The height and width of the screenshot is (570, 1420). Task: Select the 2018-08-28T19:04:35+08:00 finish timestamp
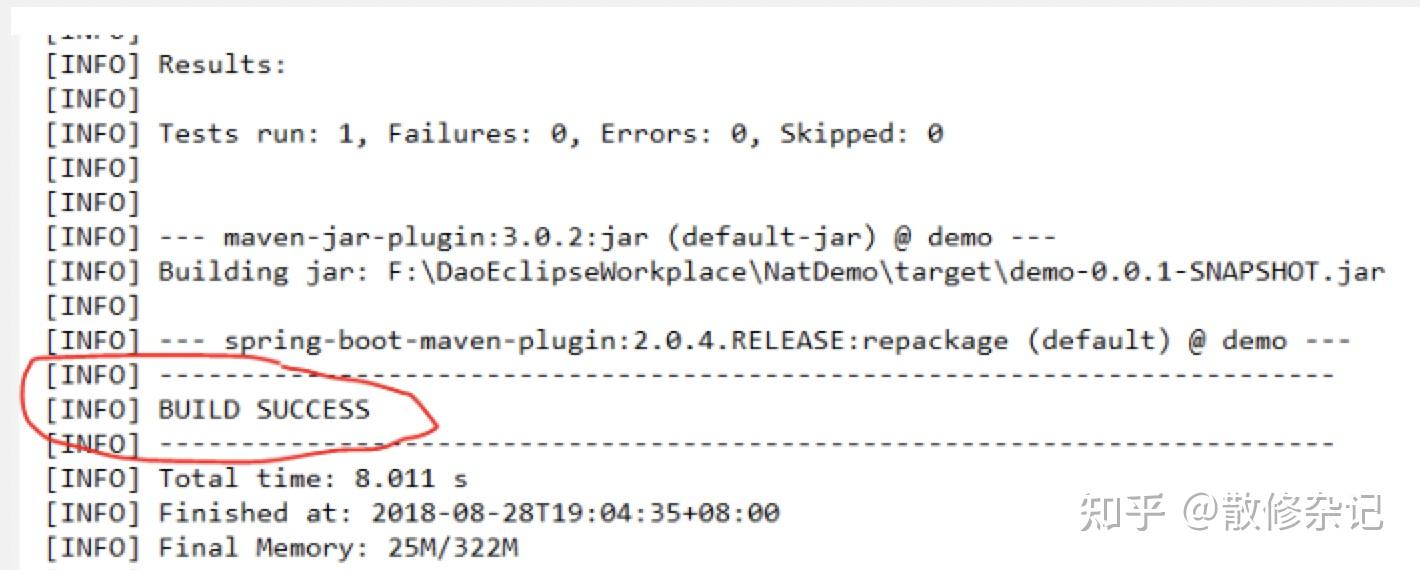point(575,514)
